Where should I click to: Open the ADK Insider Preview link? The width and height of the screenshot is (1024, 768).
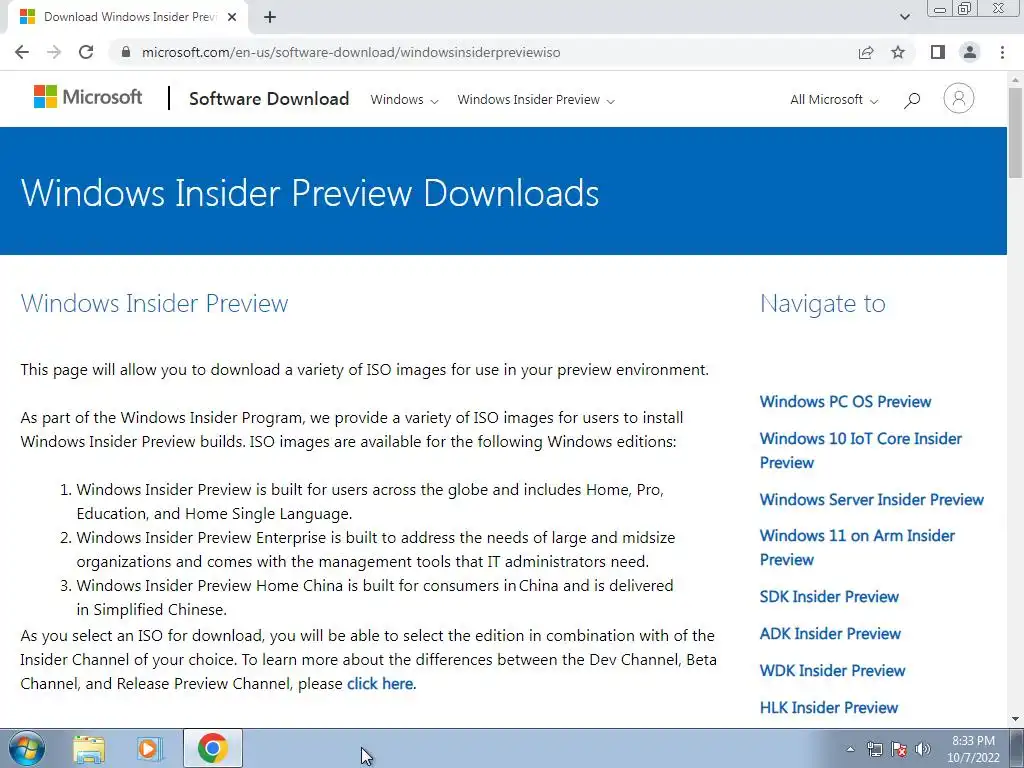[830, 633]
